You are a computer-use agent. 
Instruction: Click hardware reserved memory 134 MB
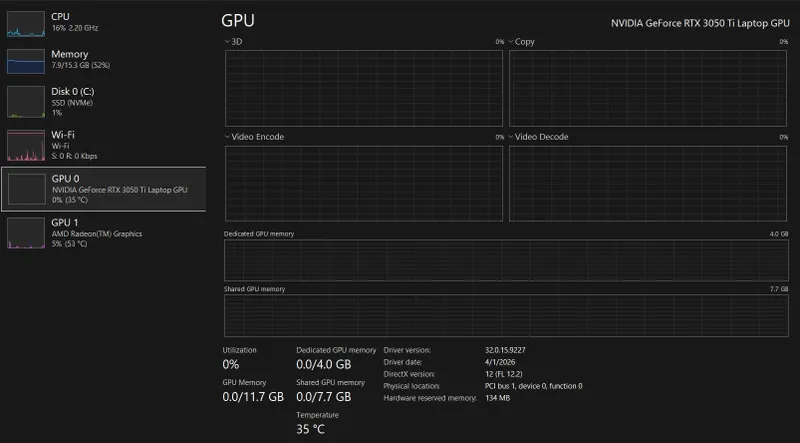click(497, 398)
